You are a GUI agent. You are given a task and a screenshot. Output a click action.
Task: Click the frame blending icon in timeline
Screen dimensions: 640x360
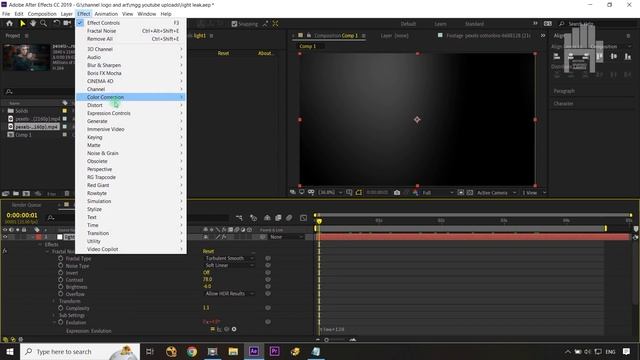point(278,218)
